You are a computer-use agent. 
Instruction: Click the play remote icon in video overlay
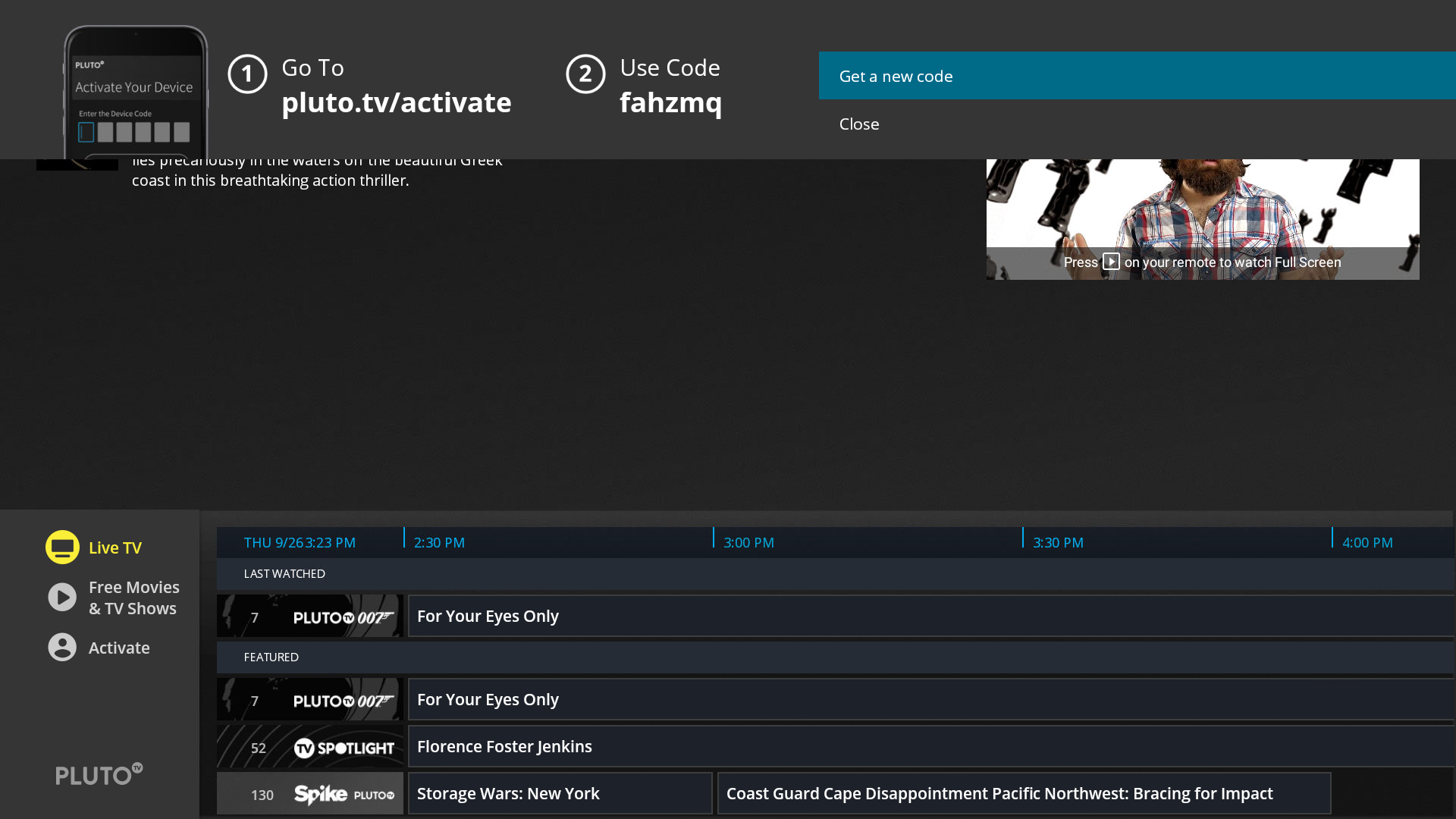tap(1111, 262)
